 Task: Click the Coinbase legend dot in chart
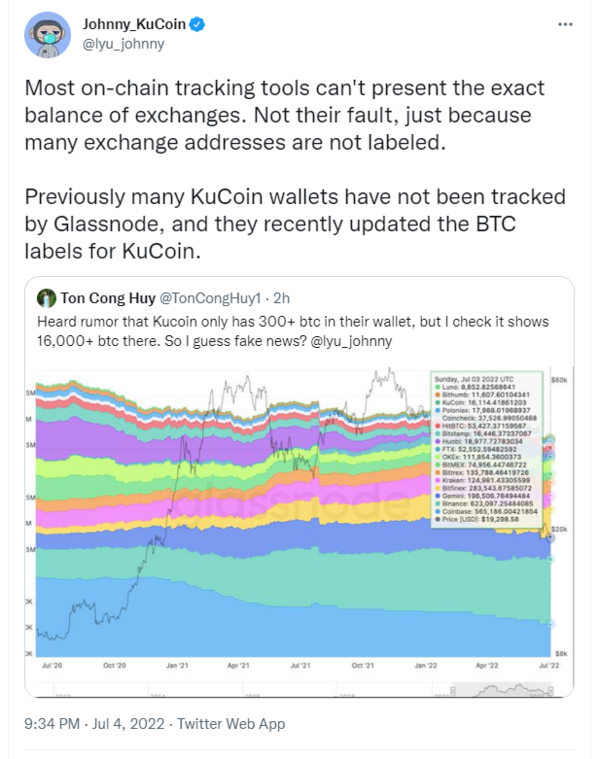pyautogui.click(x=437, y=511)
